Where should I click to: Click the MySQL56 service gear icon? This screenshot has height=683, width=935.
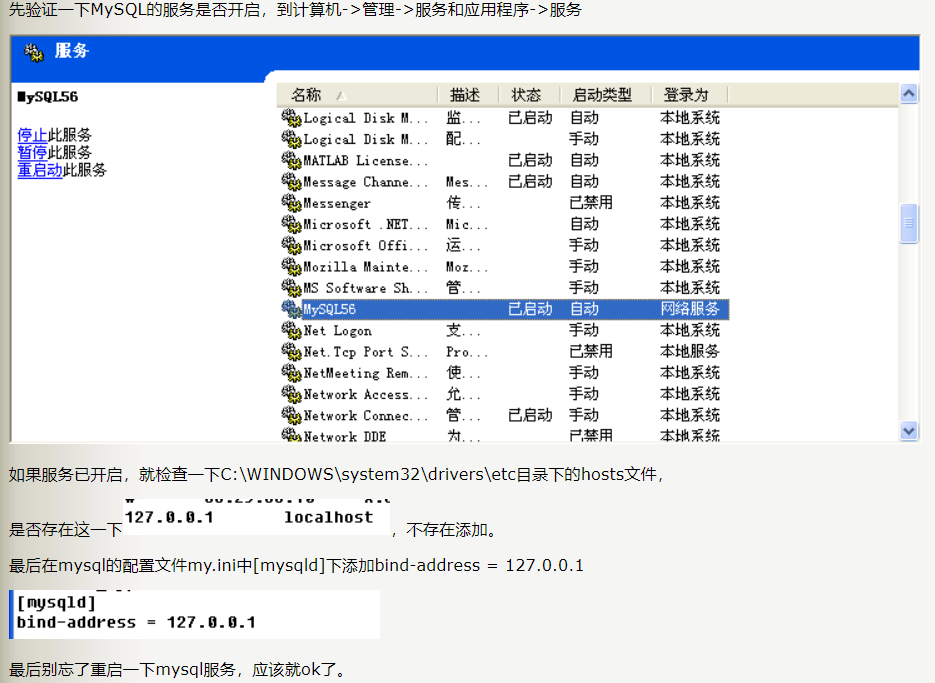(291, 309)
